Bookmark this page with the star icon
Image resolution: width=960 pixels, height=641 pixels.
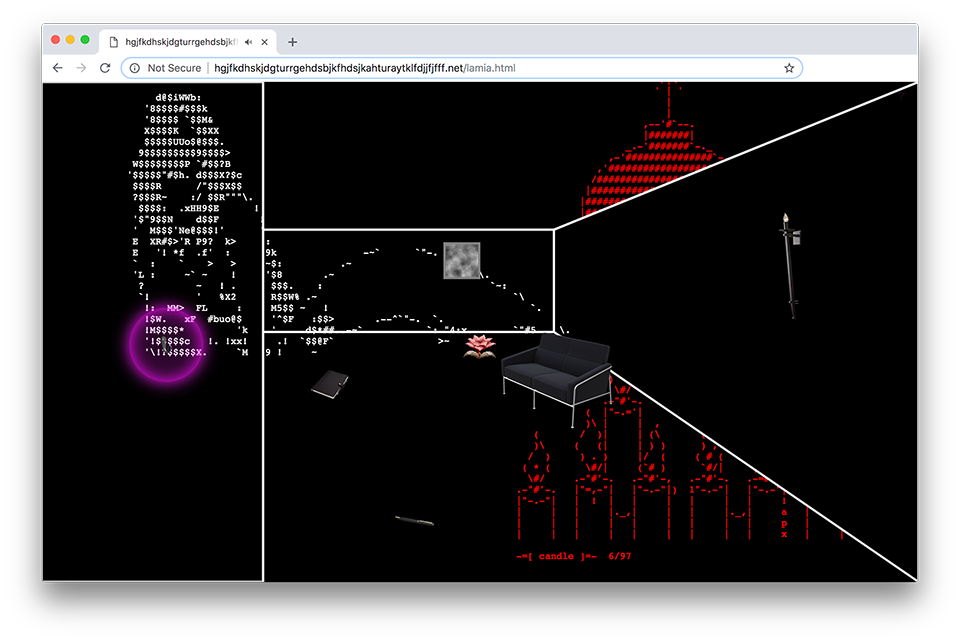point(788,68)
